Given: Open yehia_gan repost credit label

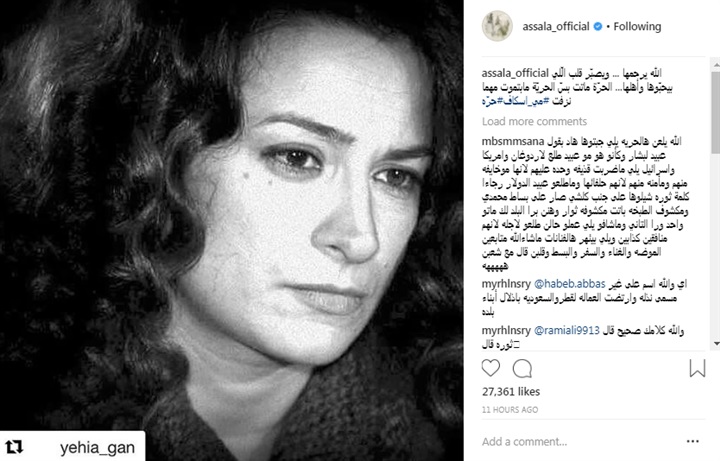Looking at the screenshot, I should click(97, 447).
